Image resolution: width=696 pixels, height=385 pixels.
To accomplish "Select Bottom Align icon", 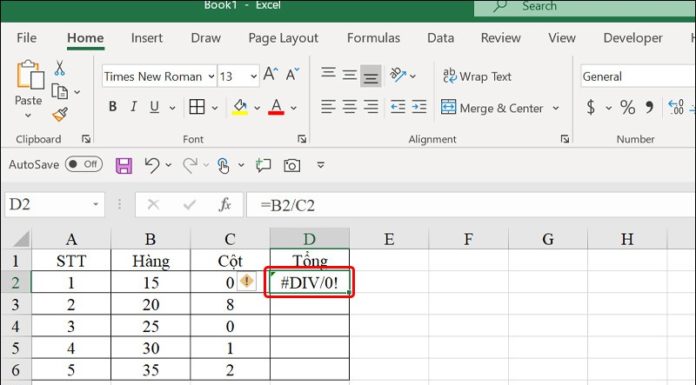I will point(371,76).
